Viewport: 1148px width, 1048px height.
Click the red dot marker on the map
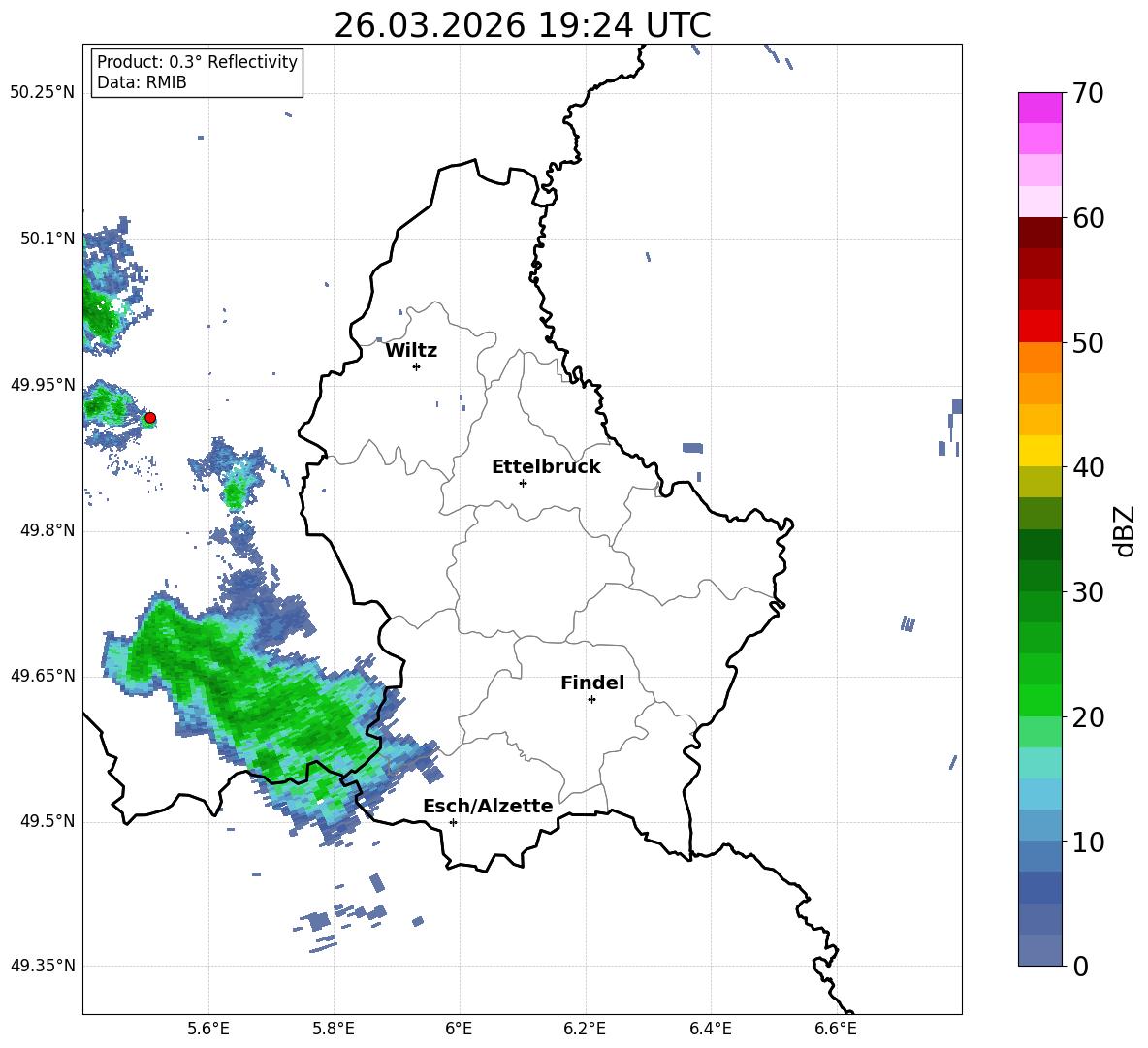150,418
